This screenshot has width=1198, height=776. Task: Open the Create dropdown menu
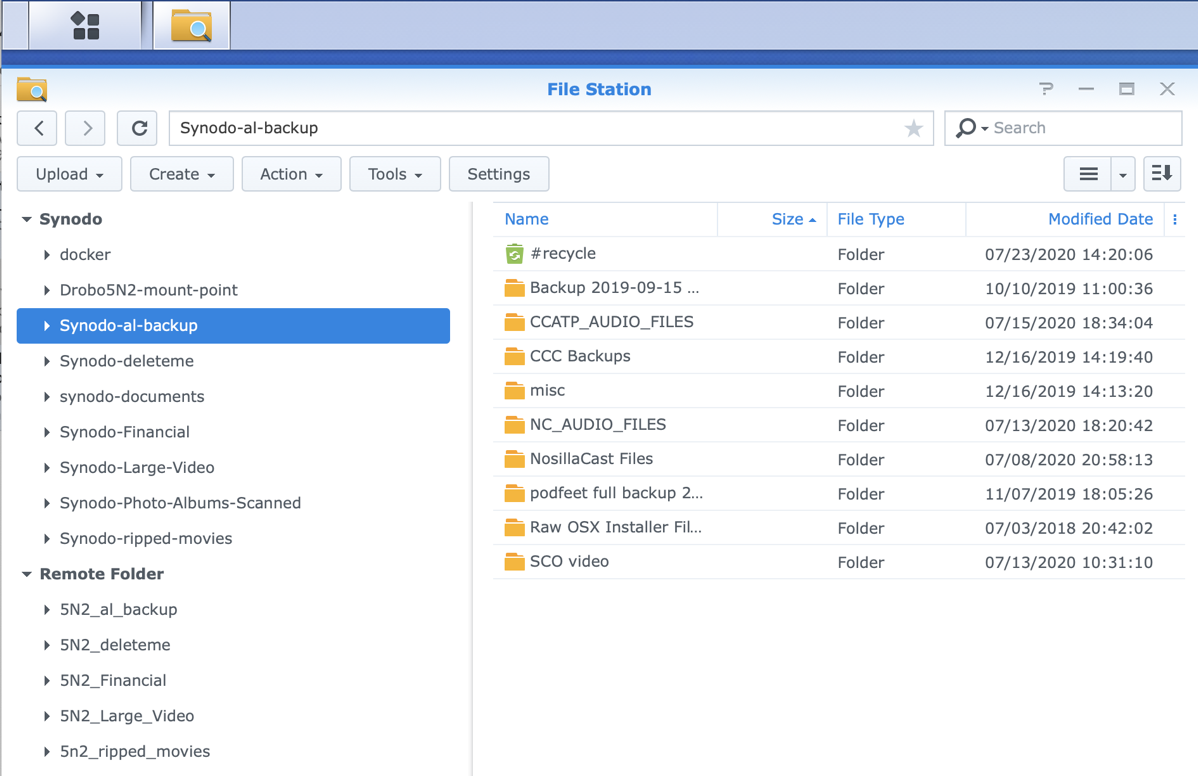point(181,174)
